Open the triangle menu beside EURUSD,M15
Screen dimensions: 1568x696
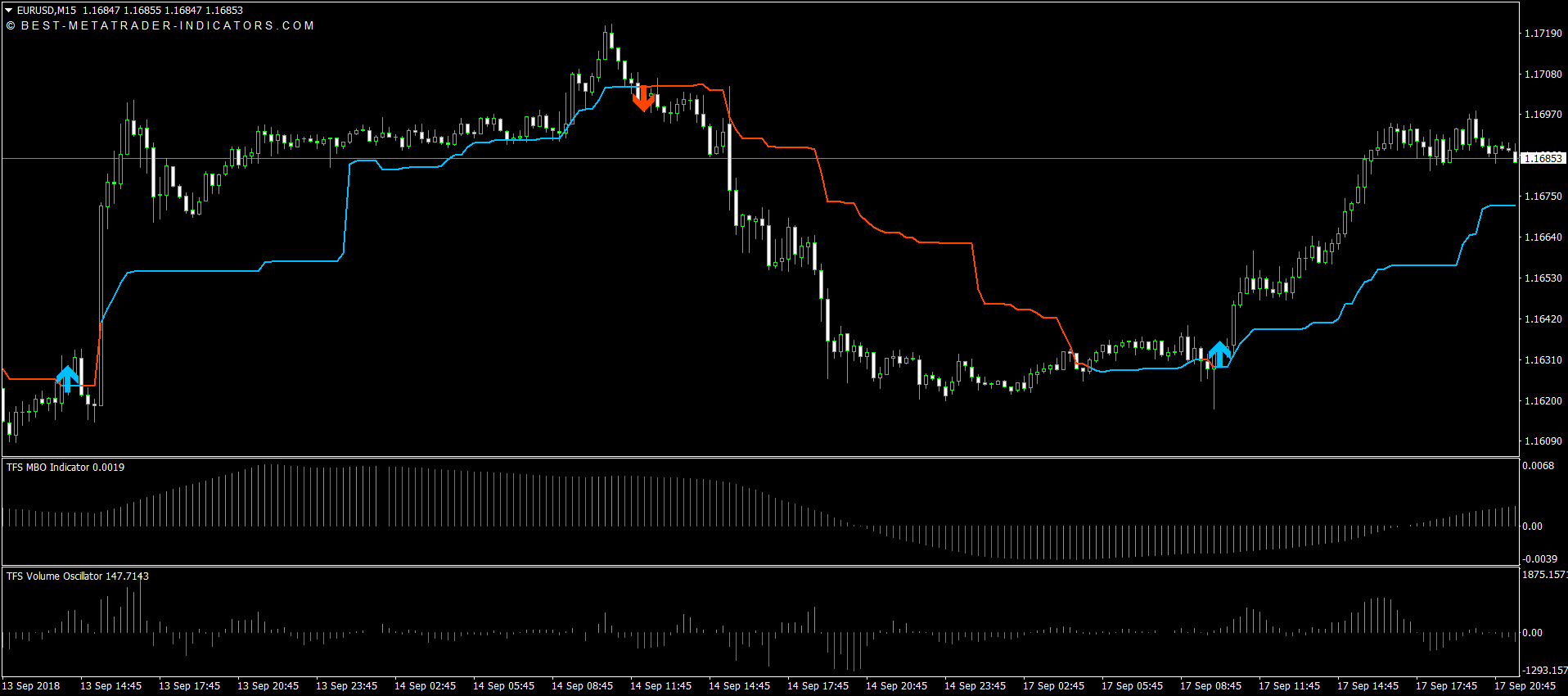9,11
